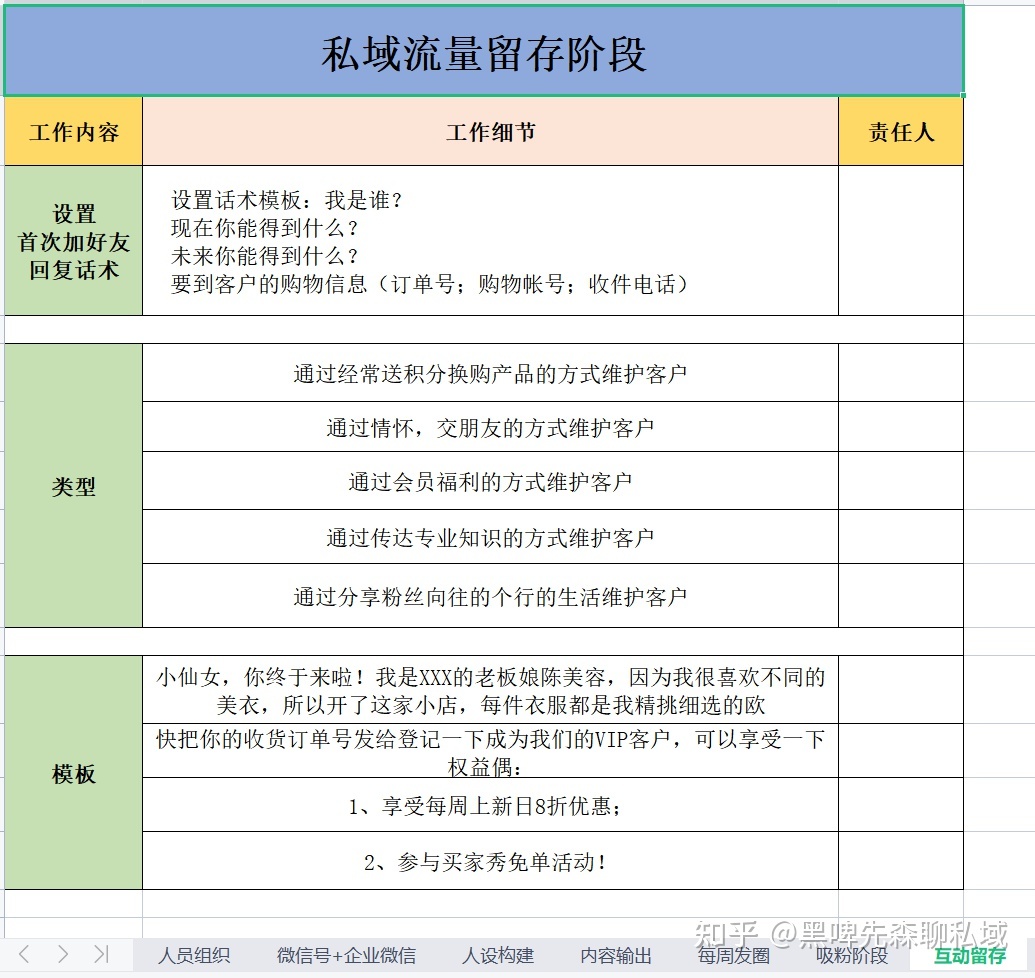Switch to the 吸粉阶段 sheet tab
The height and width of the screenshot is (978, 1035).
coord(852,955)
